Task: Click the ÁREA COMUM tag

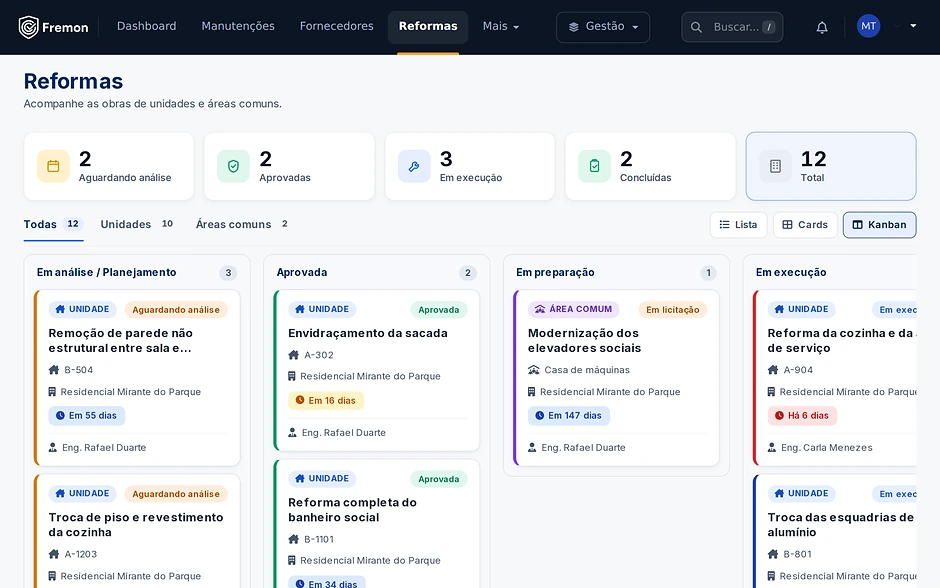Action: point(574,309)
